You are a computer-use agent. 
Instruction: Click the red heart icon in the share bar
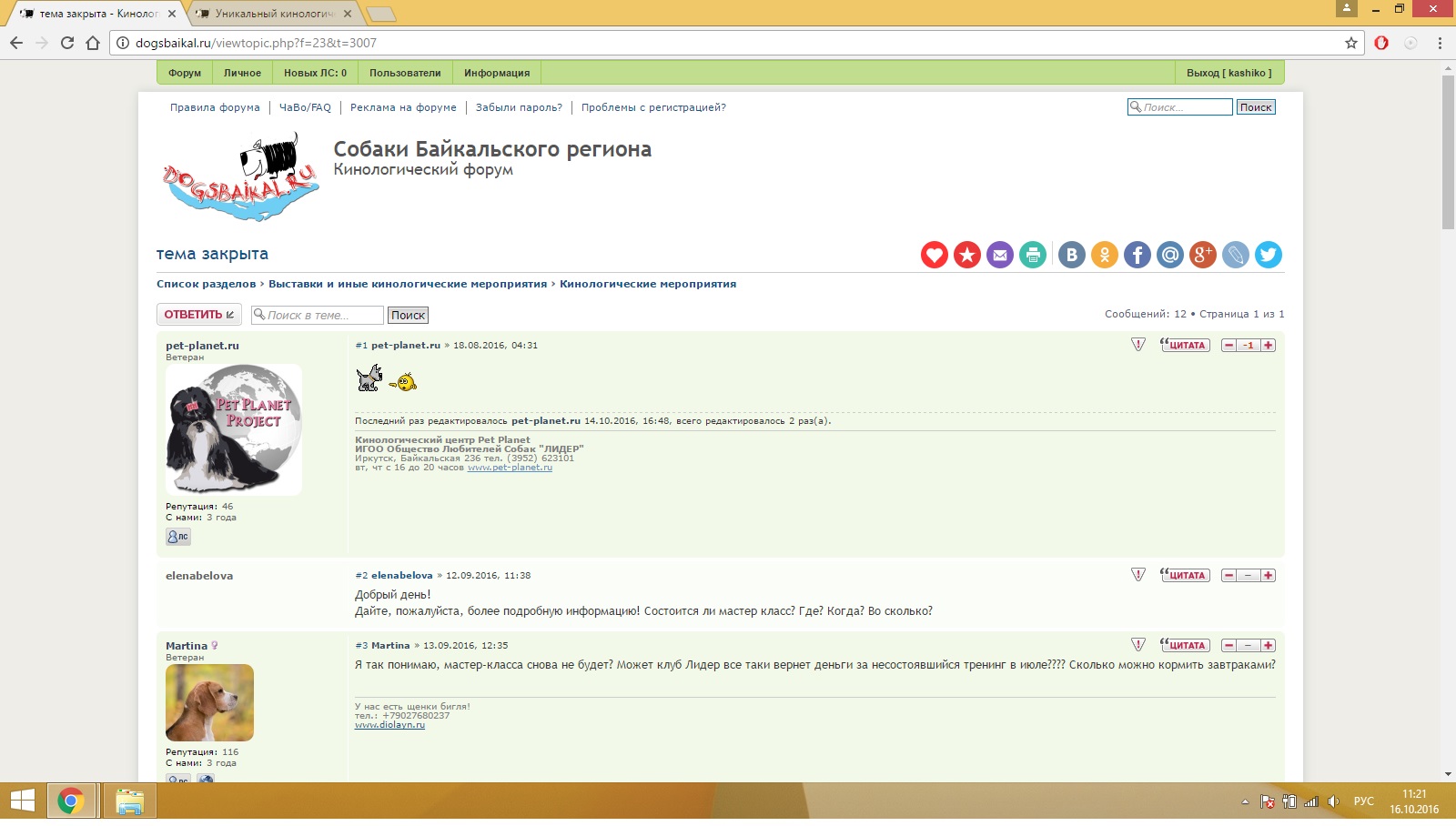(x=934, y=255)
